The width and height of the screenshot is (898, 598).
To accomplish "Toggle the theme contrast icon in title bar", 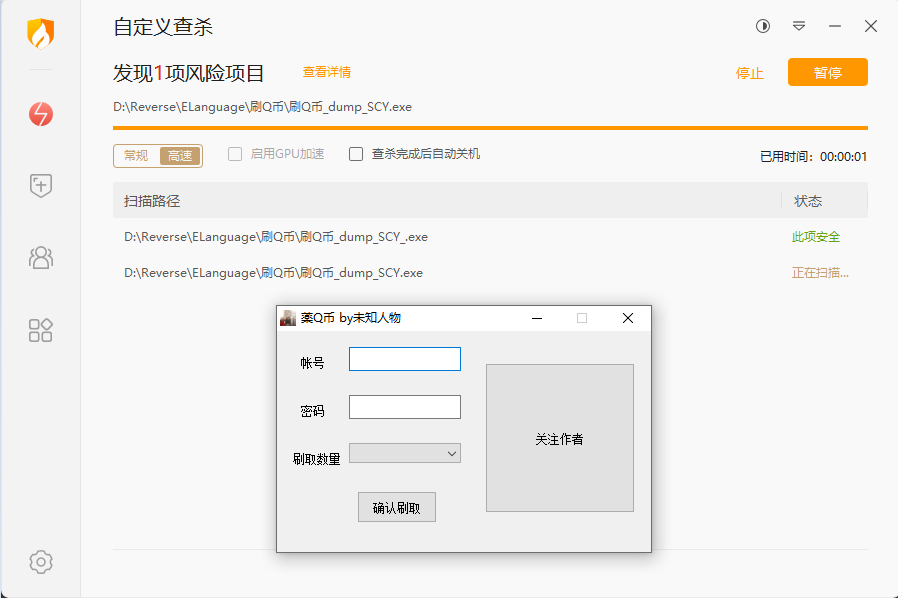I will coord(763,27).
